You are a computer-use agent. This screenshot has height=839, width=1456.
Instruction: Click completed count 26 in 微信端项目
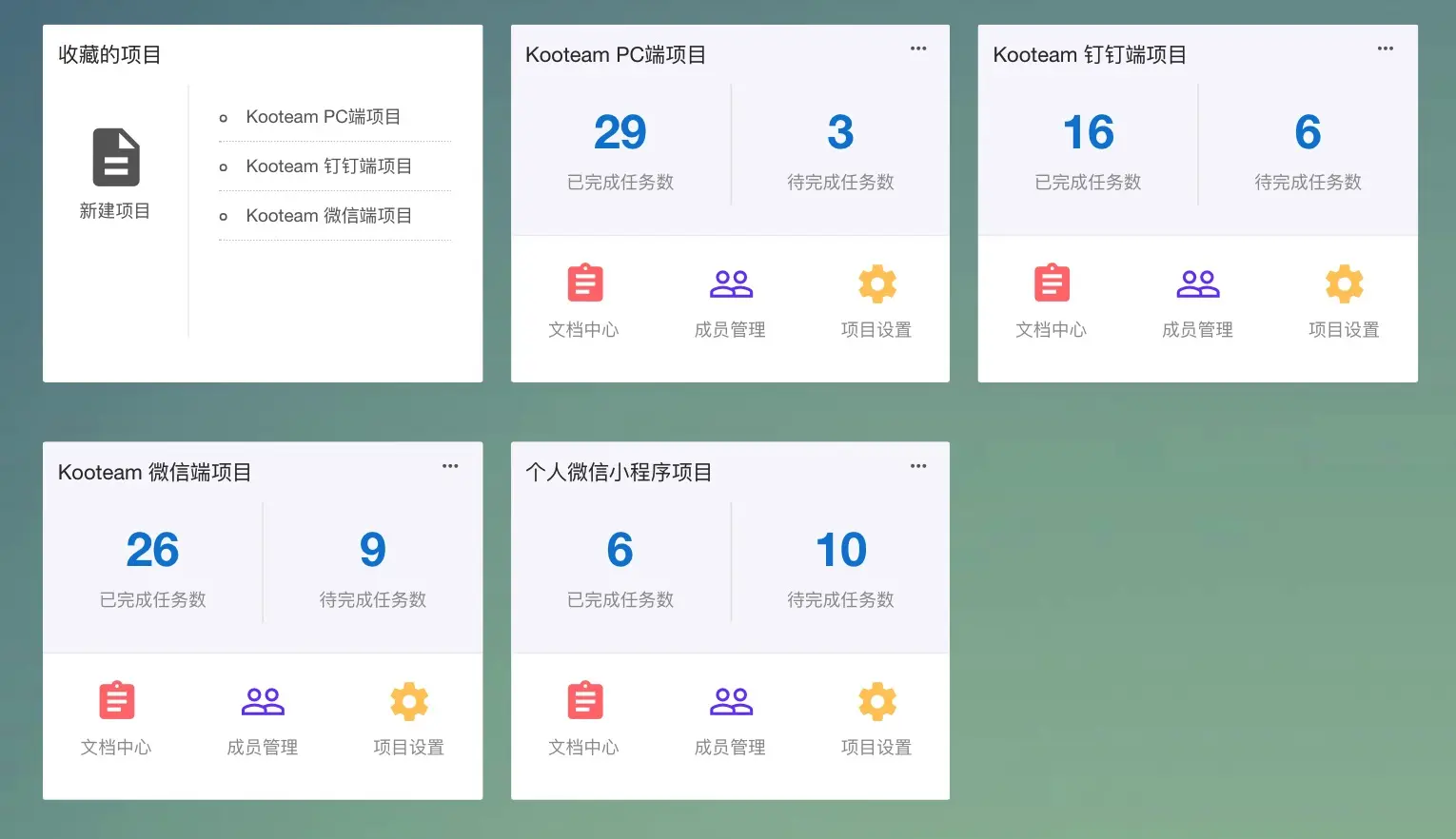[153, 550]
